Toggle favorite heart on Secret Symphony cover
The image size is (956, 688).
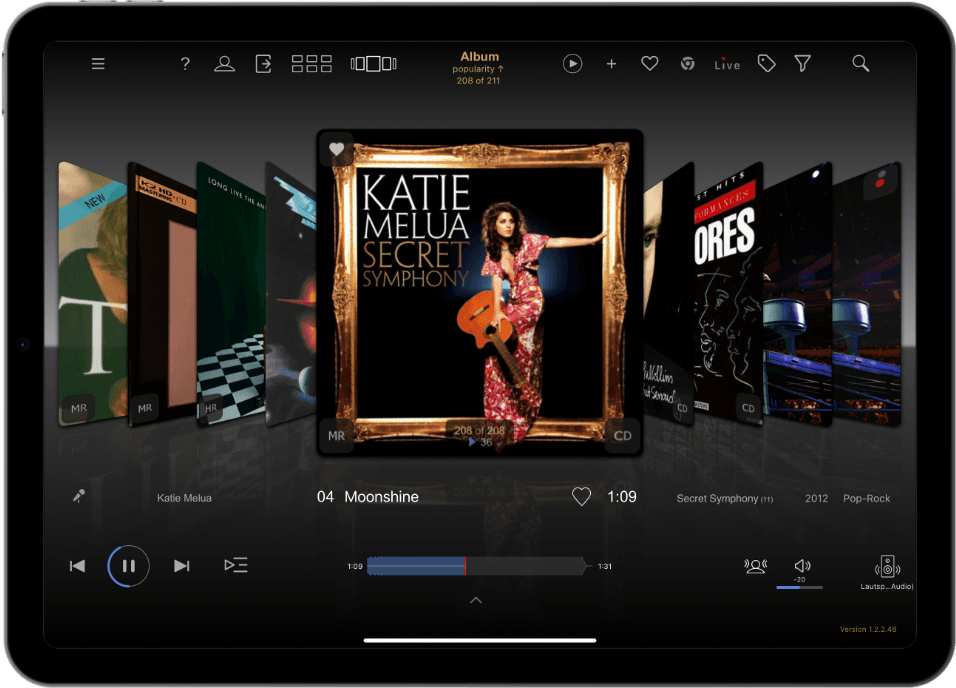click(337, 149)
